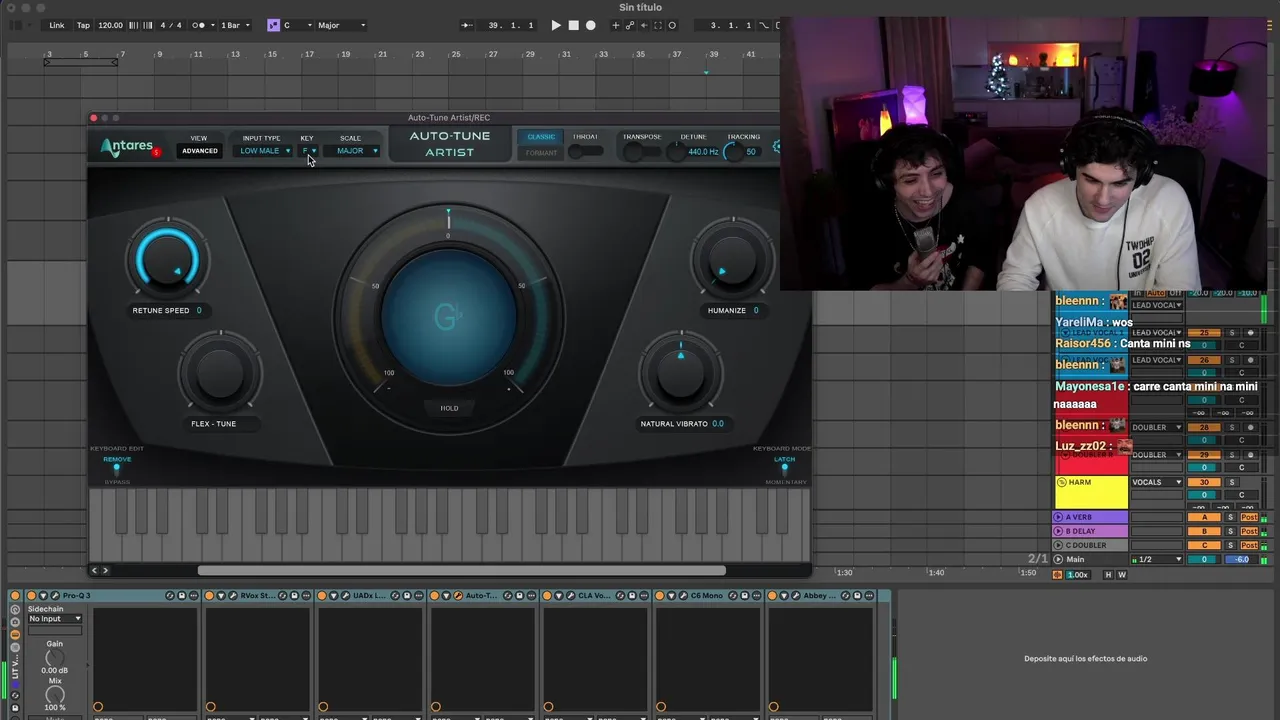The width and height of the screenshot is (1280, 720).
Task: Open the Auto-Tune KEY dropdown
Action: pyautogui.click(x=309, y=151)
